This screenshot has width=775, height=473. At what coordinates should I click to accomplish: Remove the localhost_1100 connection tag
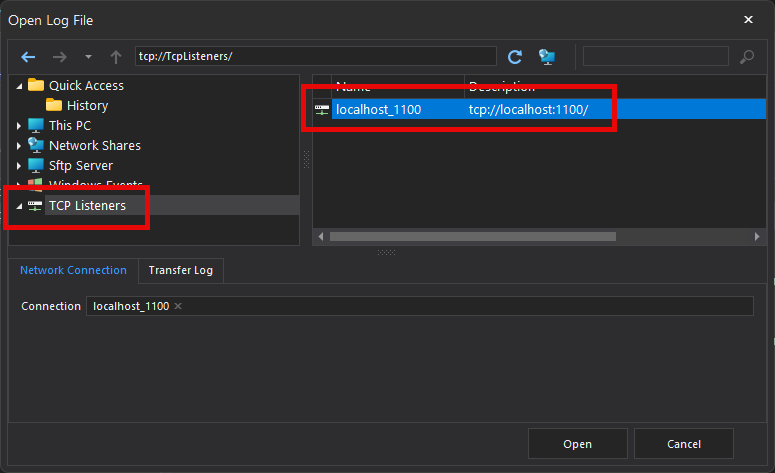click(x=178, y=306)
